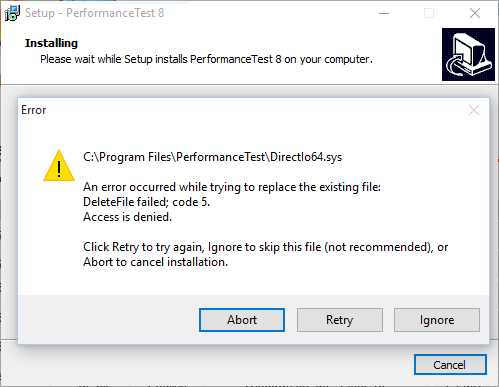Image resolution: width=499 pixels, height=387 pixels.
Task: Click the disabled maximize box icon
Action: tap(429, 13)
